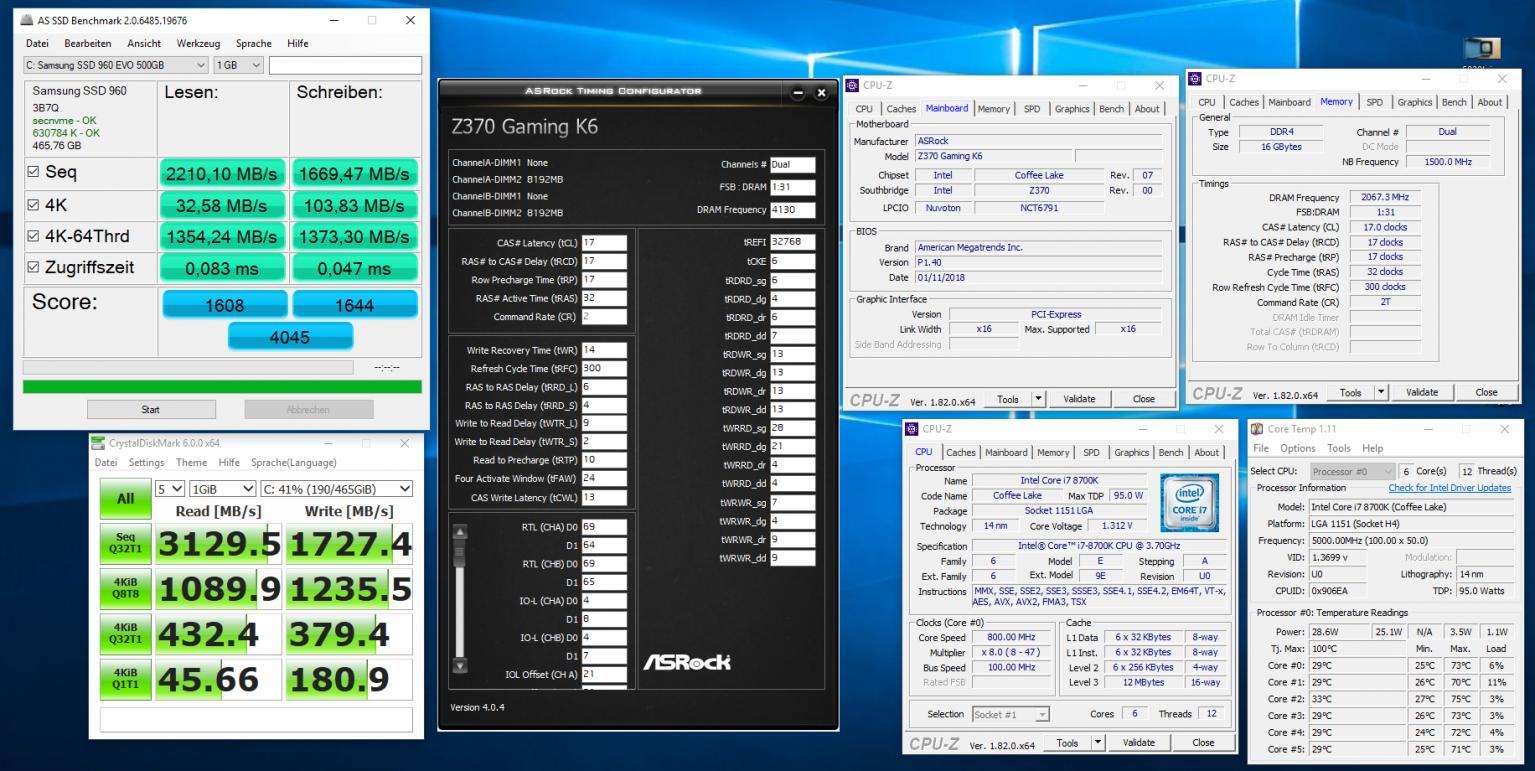Image resolution: width=1535 pixels, height=771 pixels.
Task: Click the Seq read result 3129.5
Action: [x=220, y=544]
